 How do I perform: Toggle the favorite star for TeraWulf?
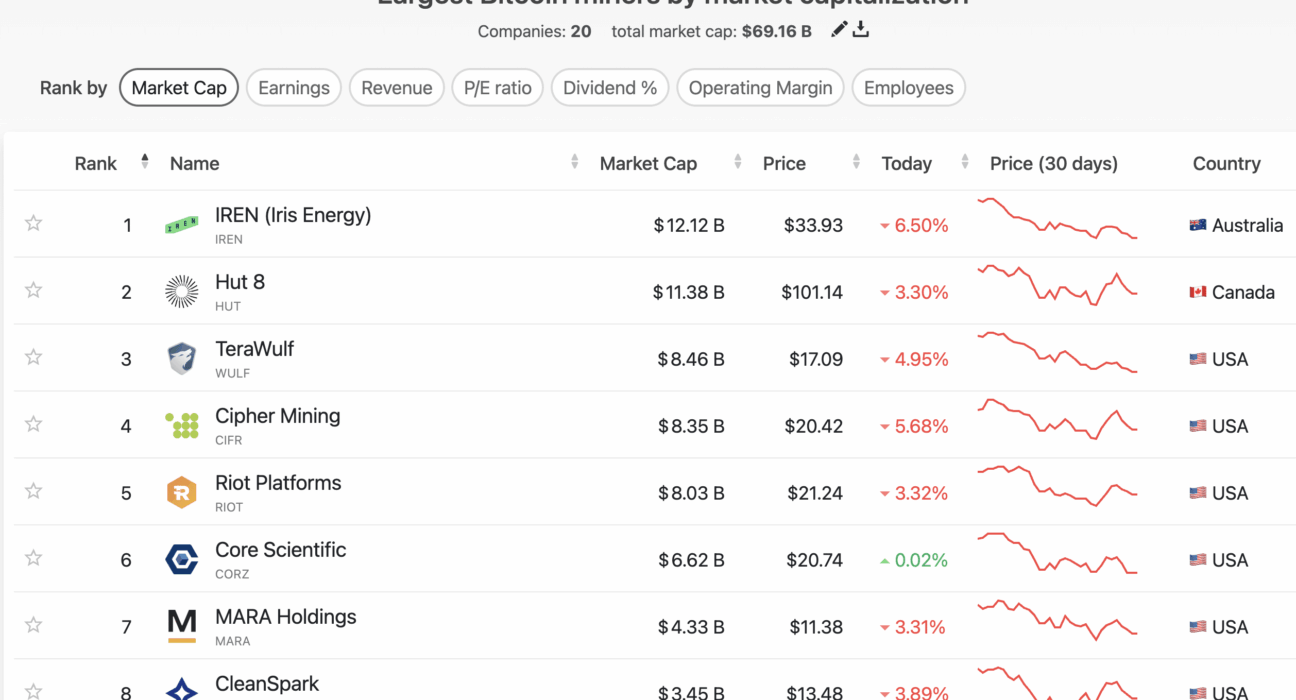tap(33, 357)
